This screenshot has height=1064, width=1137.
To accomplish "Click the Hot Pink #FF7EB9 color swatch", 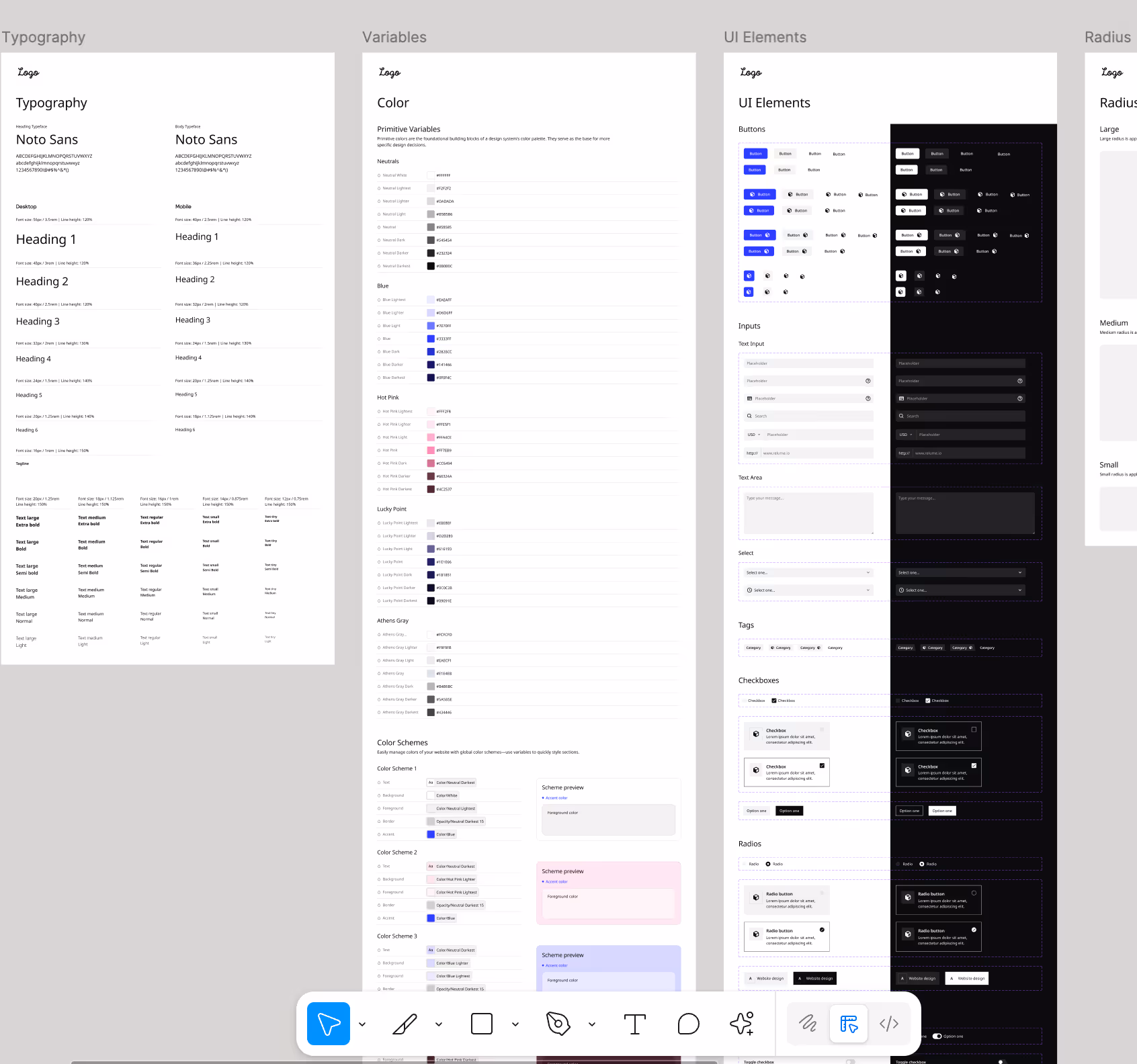I will click(431, 450).
